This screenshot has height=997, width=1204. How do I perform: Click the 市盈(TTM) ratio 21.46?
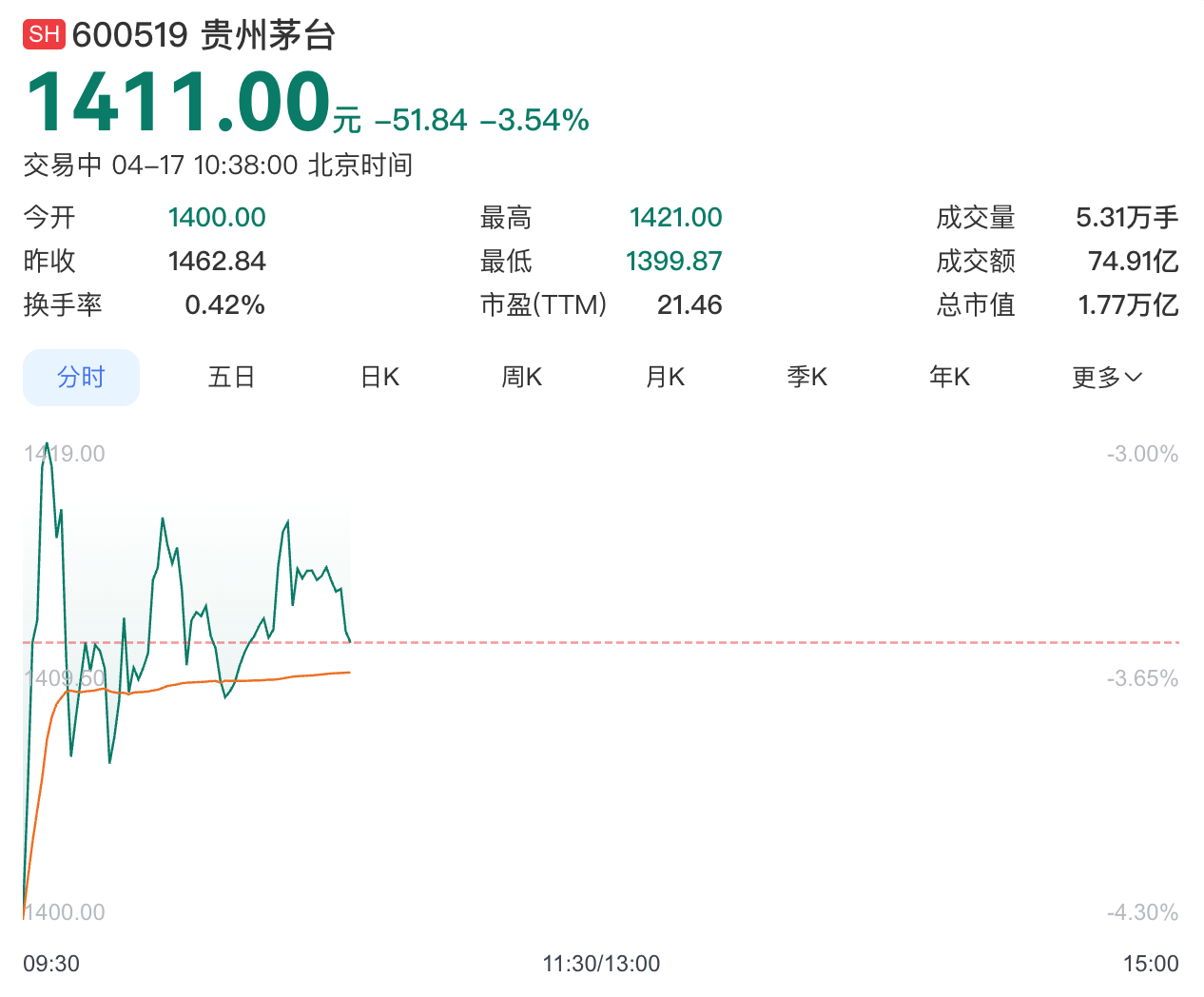pos(689,305)
